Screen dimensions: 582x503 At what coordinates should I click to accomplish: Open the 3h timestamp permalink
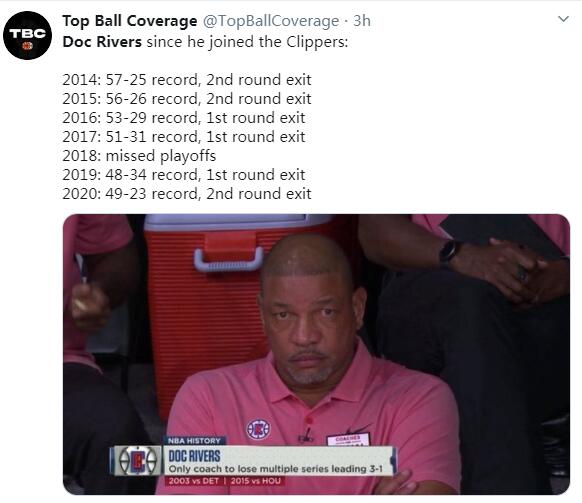[x=362, y=21]
